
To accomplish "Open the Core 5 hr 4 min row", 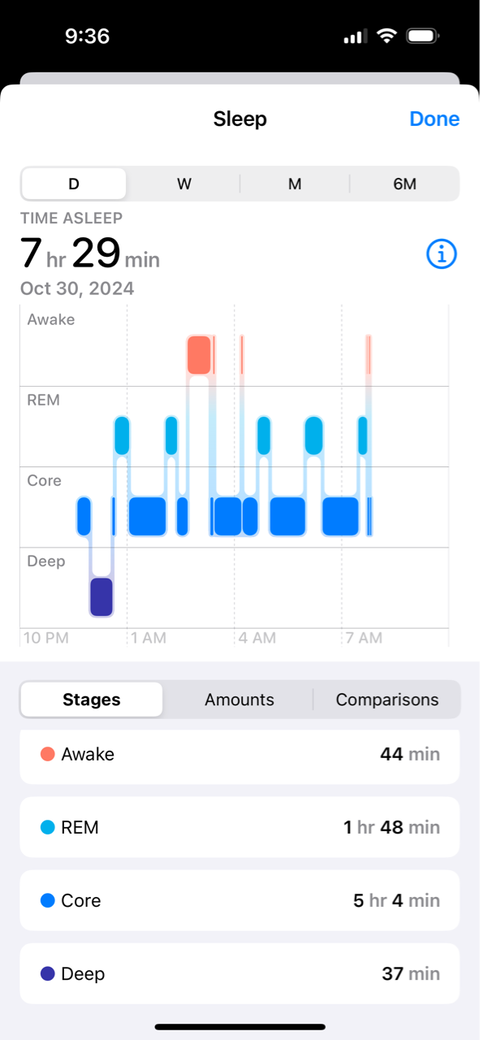I will pos(239,900).
